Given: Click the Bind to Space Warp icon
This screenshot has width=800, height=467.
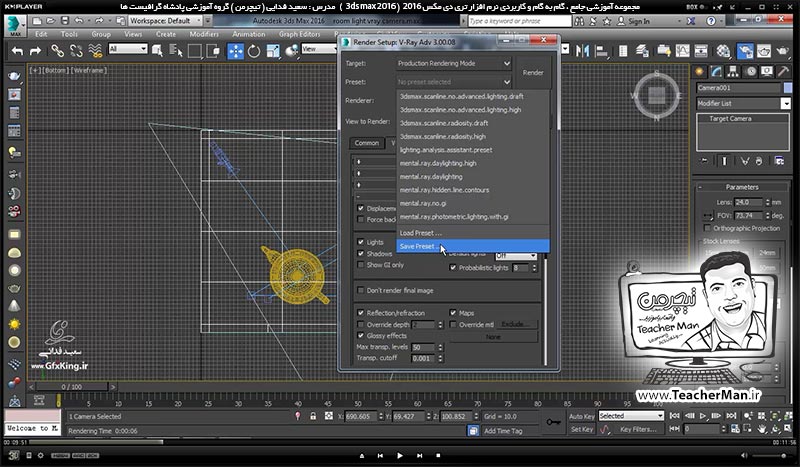Looking at the screenshot, I should coord(95,51).
